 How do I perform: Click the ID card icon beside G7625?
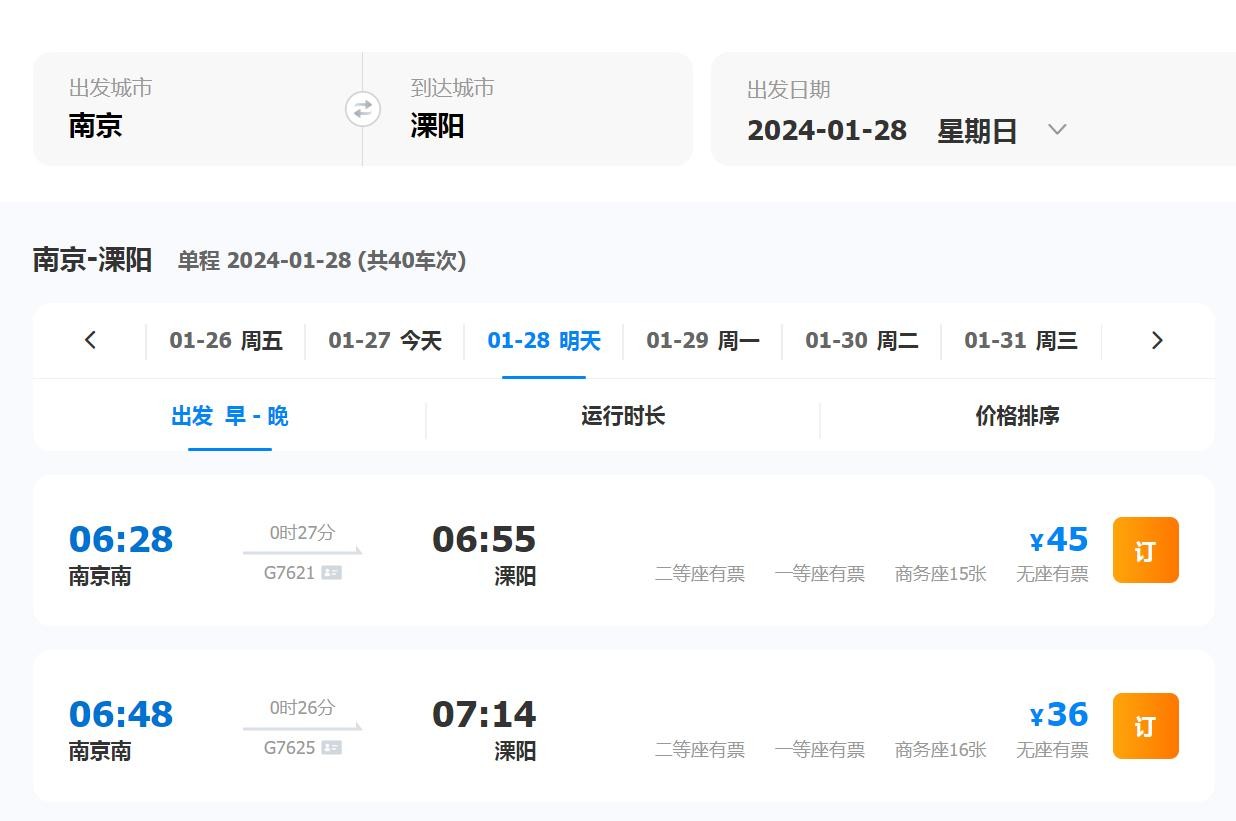[x=332, y=748]
